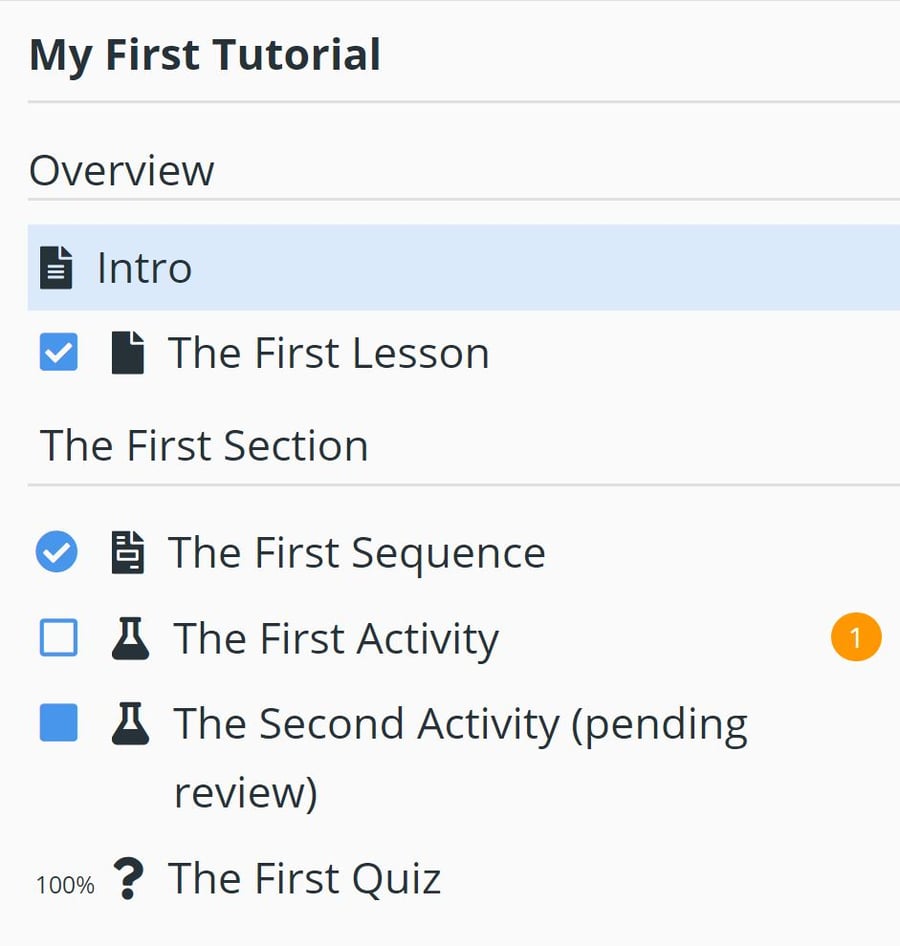
Task: Open the Intro lesson item
Action: tap(143, 267)
